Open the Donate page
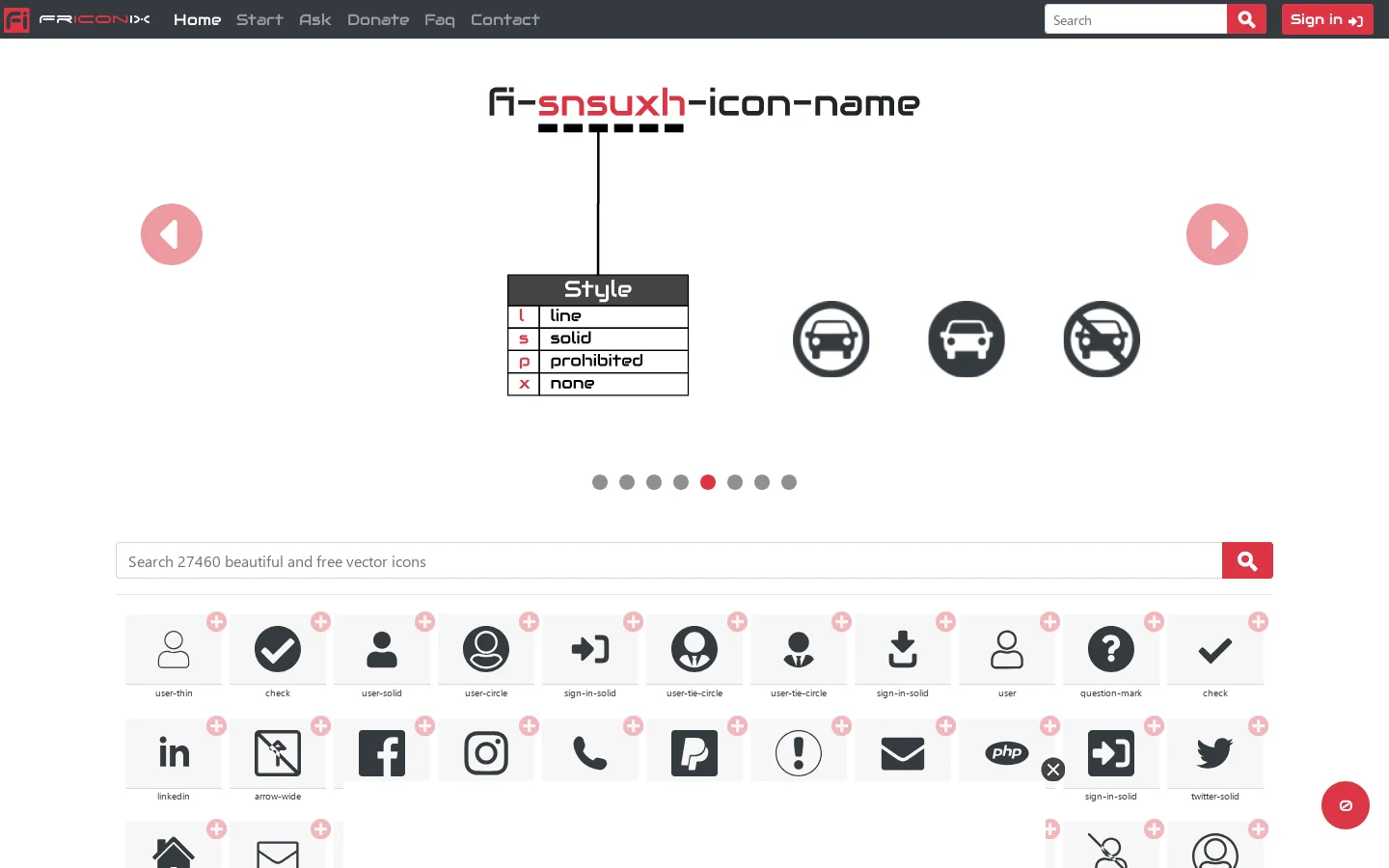This screenshot has height=868, width=1389. pos(378,19)
